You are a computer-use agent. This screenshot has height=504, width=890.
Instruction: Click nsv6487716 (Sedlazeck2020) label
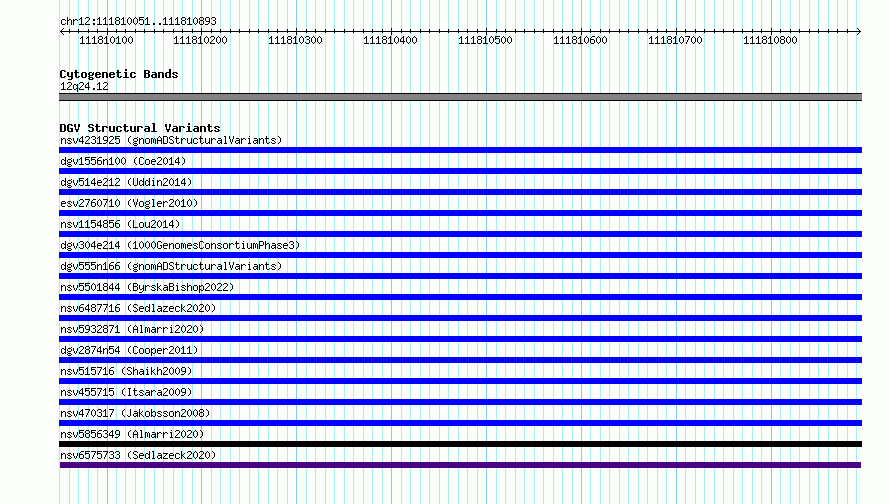(138, 308)
